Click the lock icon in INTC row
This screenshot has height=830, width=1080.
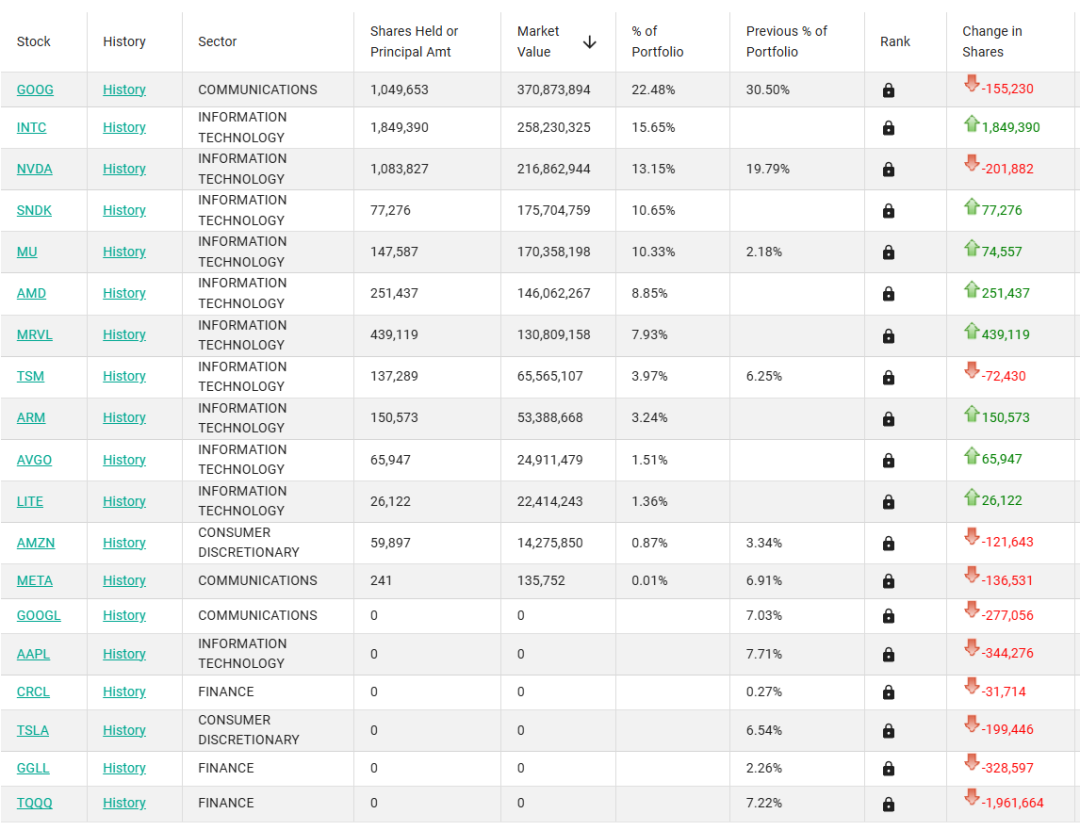click(889, 127)
